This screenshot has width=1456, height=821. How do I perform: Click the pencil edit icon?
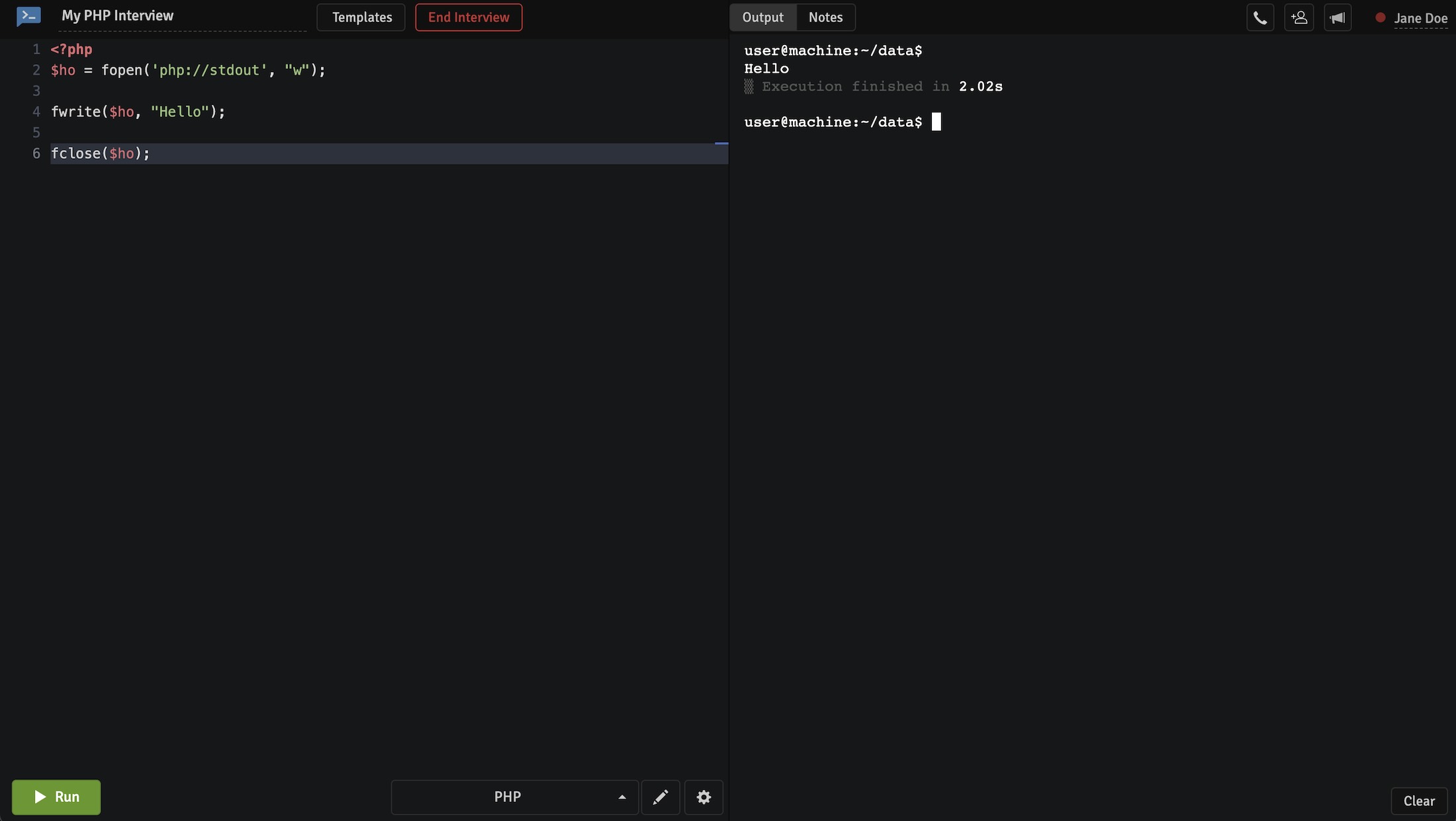[x=660, y=797]
